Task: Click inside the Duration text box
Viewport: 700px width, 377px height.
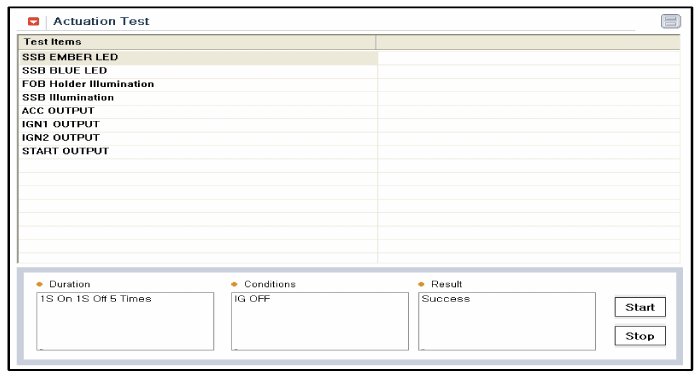Action: tap(125, 321)
